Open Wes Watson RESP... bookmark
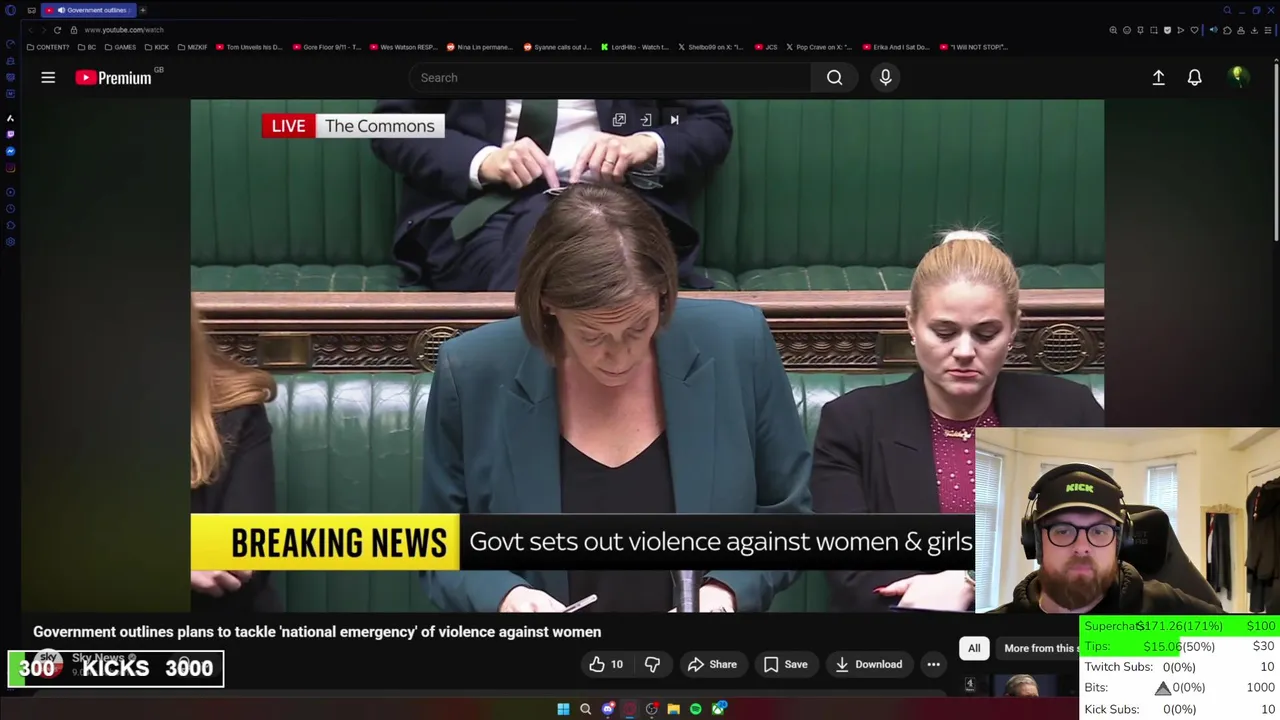Viewport: 1280px width, 720px height. point(403,47)
